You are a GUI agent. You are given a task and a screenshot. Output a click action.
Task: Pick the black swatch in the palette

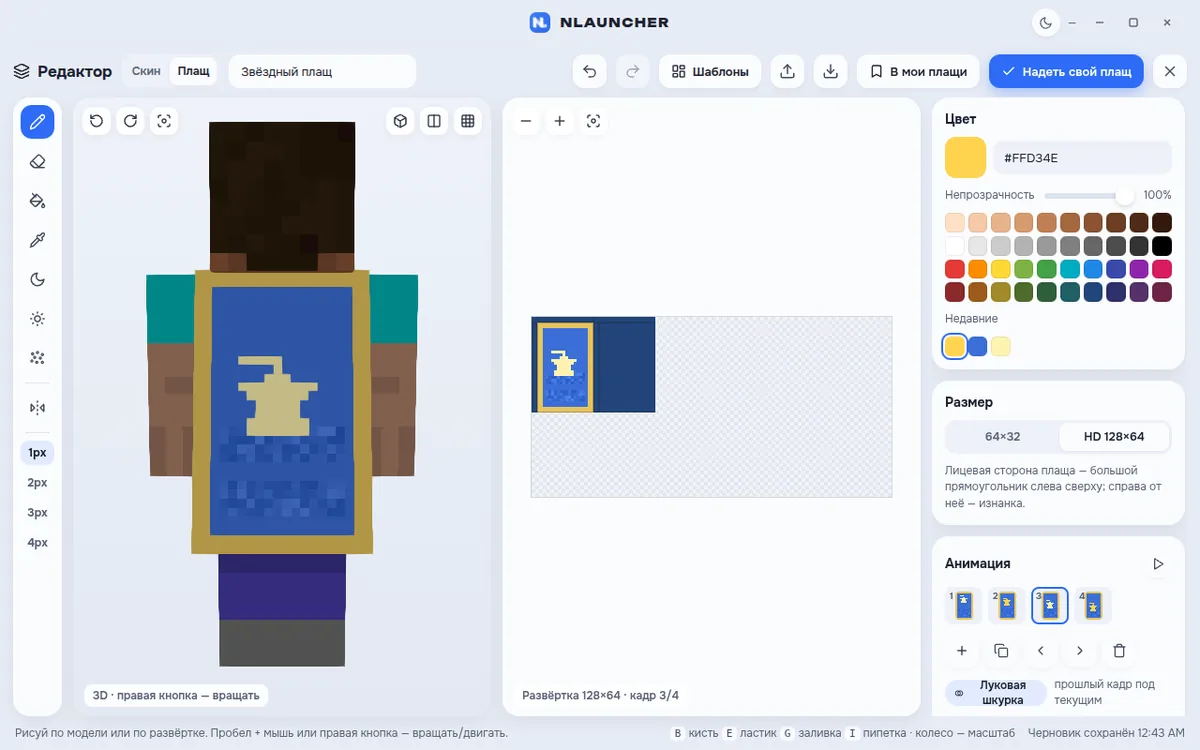pyautogui.click(x=1162, y=246)
